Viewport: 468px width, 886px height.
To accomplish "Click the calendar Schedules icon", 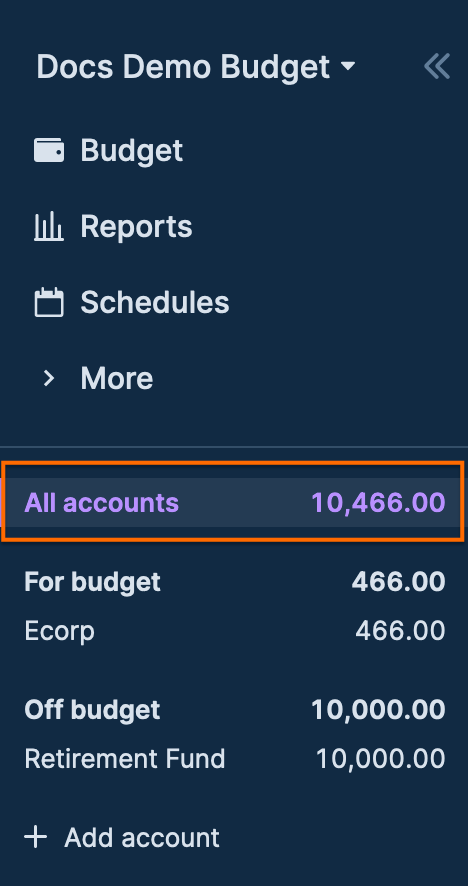I will 49,302.
